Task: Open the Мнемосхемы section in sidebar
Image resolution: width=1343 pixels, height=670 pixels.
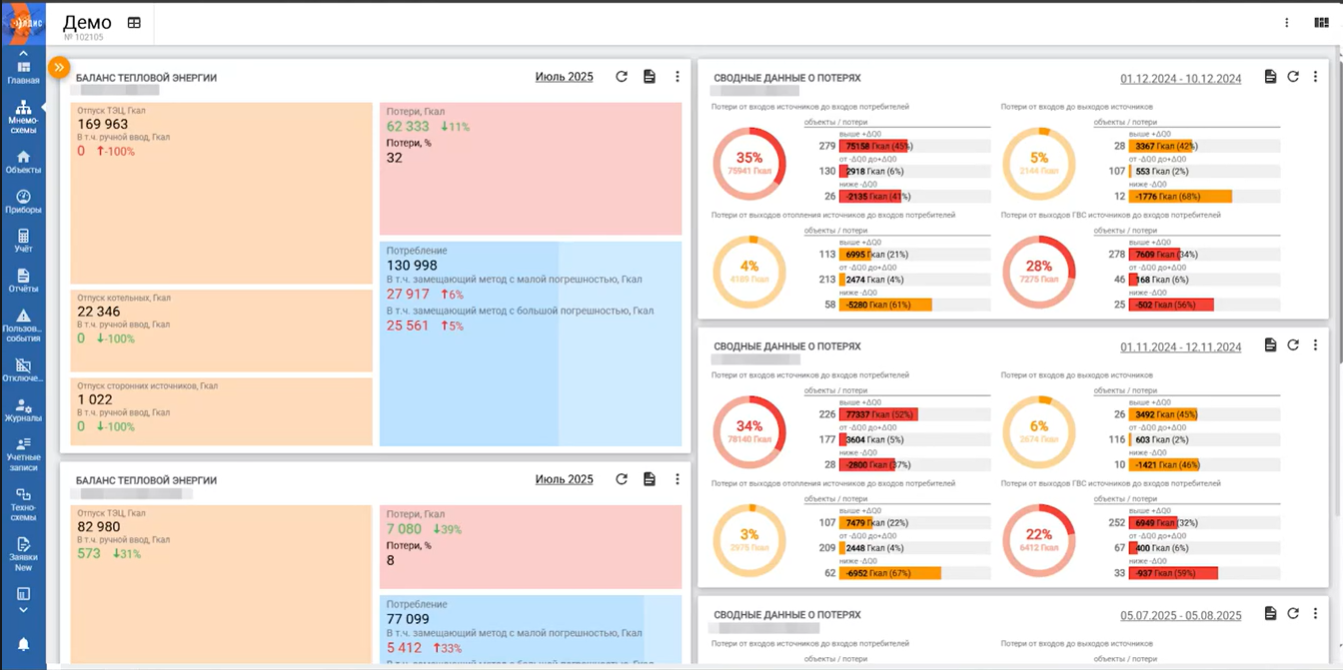Action: [x=23, y=116]
